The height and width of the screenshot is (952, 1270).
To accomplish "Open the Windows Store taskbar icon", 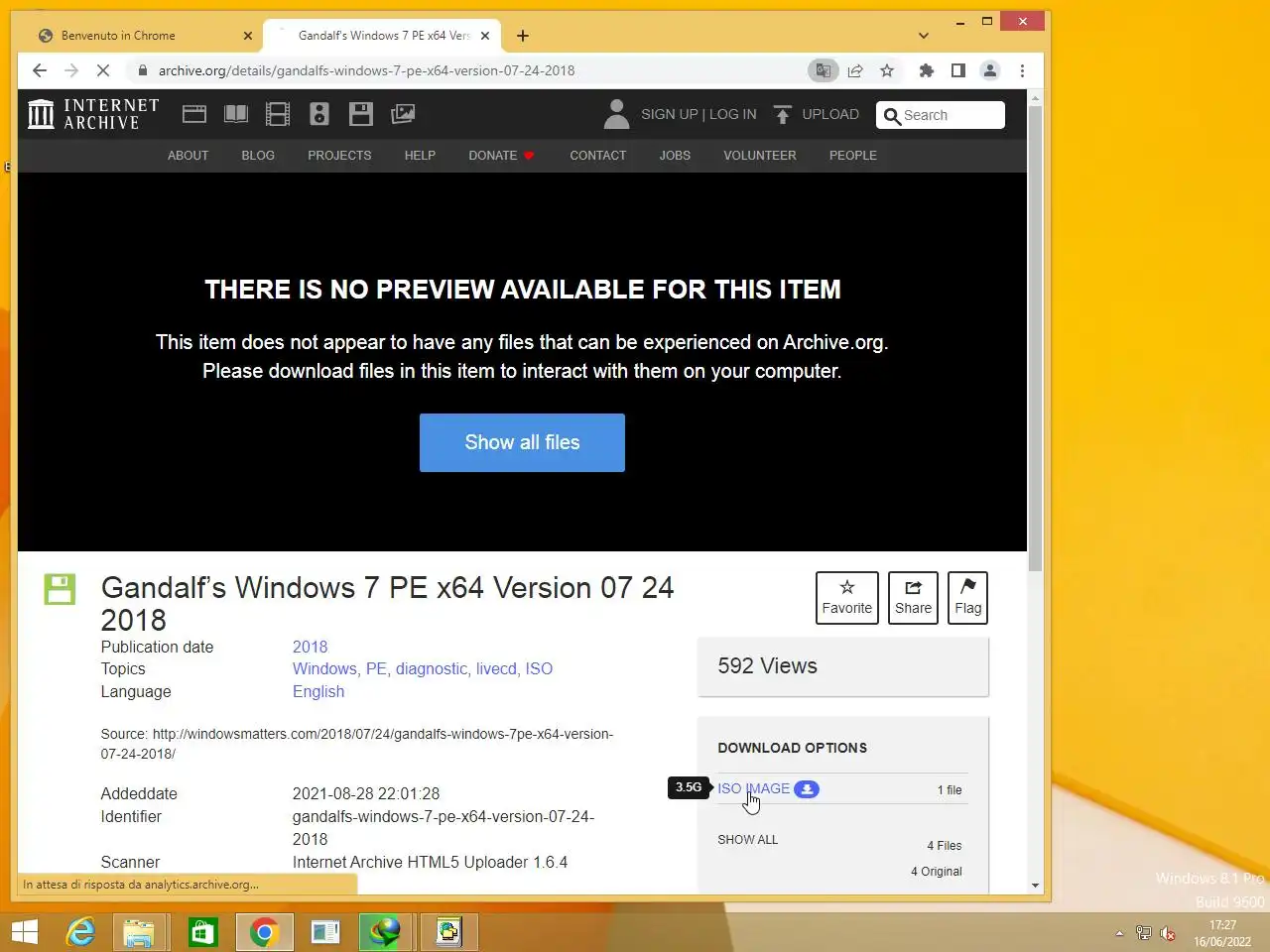I will [202, 932].
